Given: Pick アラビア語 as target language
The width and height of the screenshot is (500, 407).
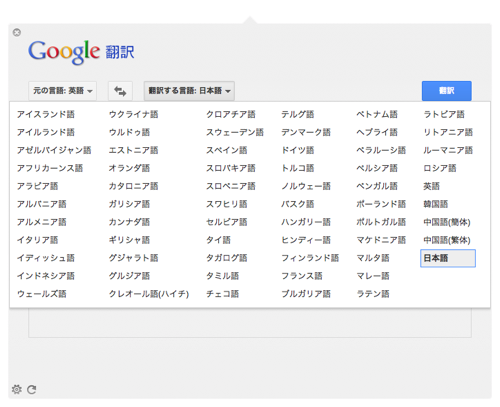Looking at the screenshot, I should click(38, 186).
